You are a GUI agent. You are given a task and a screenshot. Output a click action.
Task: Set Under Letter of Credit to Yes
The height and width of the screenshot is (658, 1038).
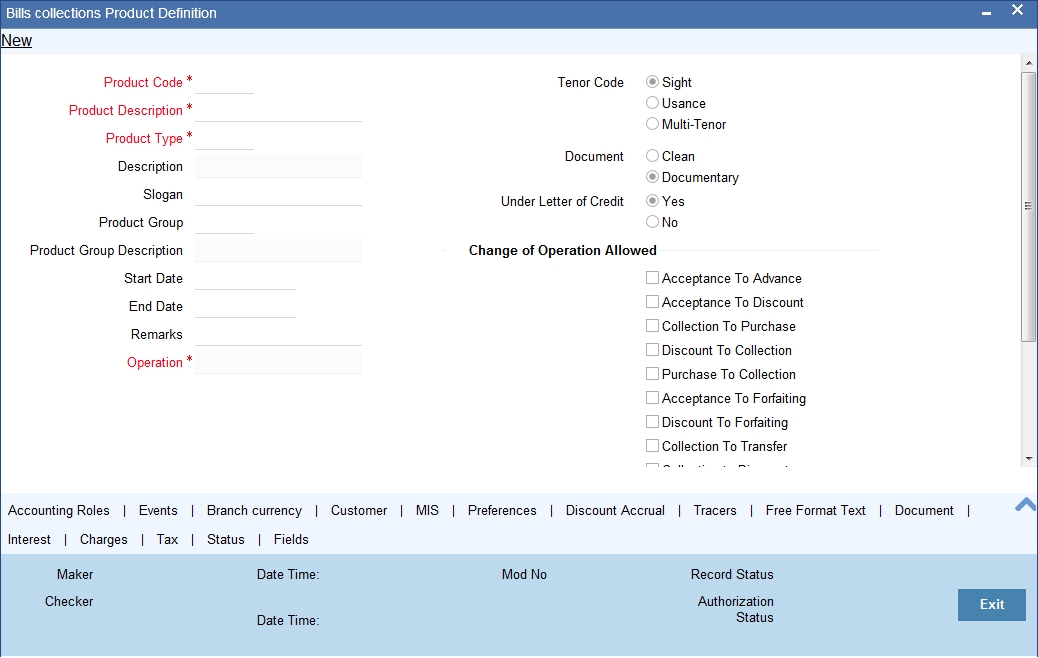tap(652, 201)
